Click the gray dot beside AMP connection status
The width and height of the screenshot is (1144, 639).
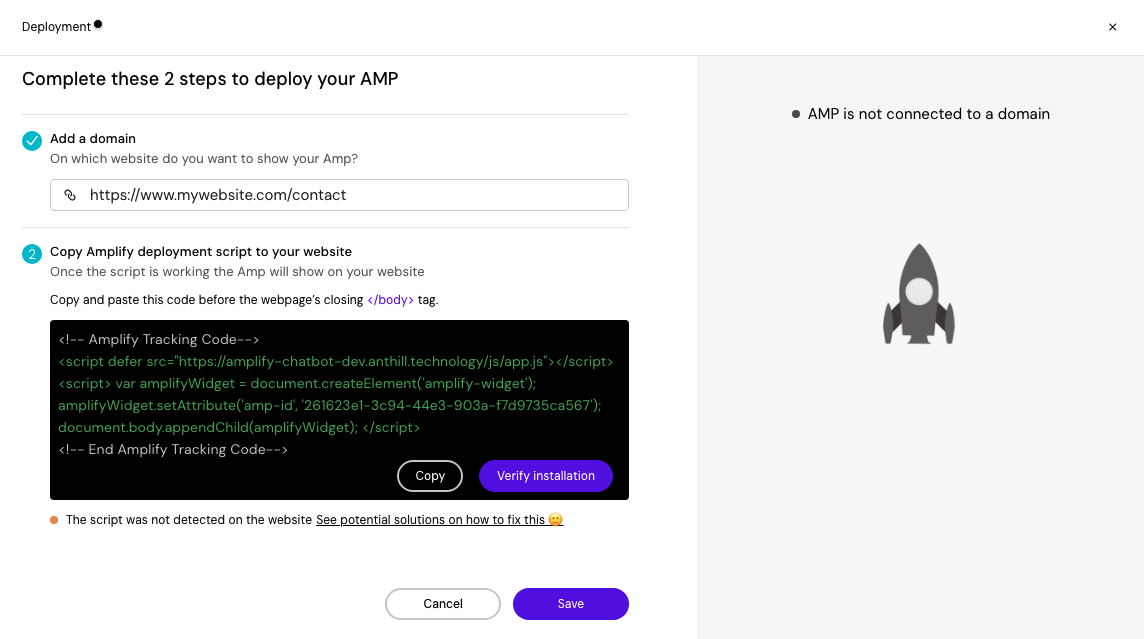(x=796, y=114)
